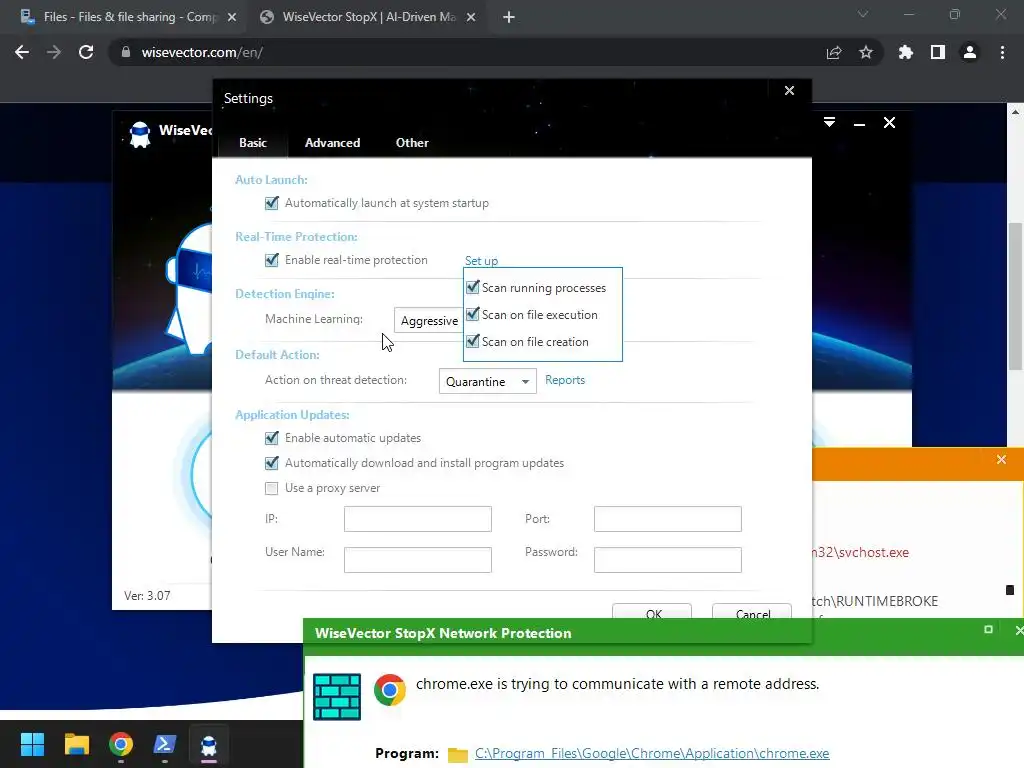
Task: Click Cancel in the Settings dialog
Action: 752,613
